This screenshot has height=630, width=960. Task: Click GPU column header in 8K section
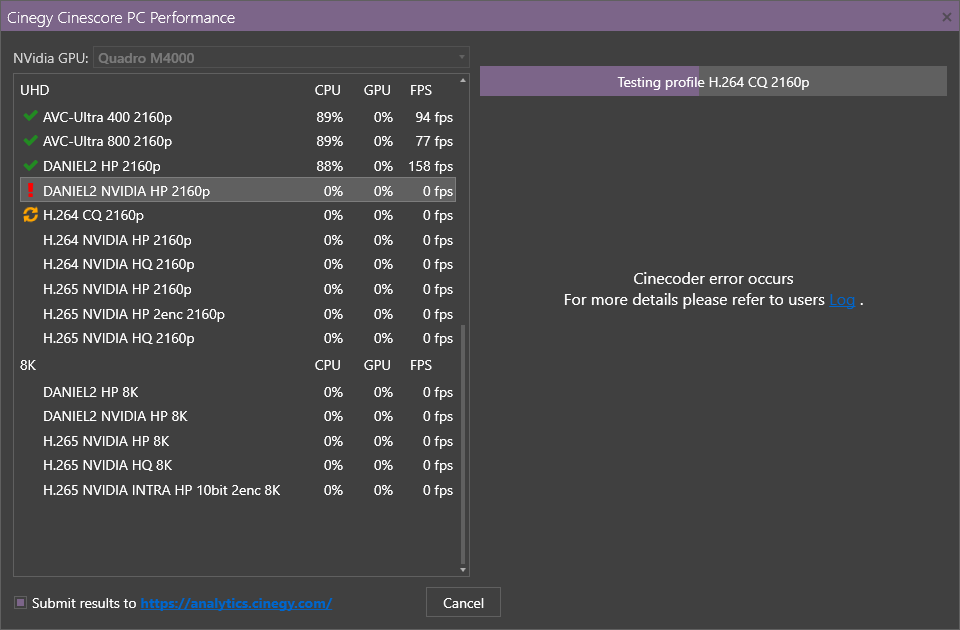click(377, 365)
